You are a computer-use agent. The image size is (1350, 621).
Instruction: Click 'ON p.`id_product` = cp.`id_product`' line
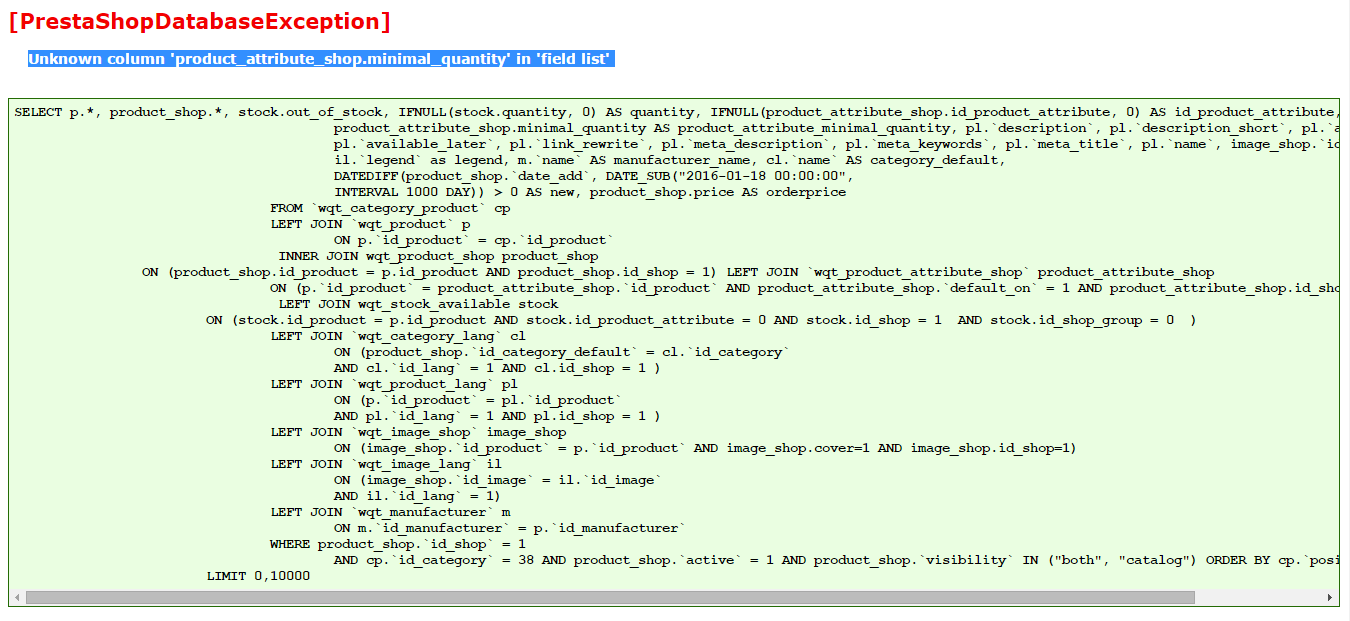pyautogui.click(x=474, y=240)
